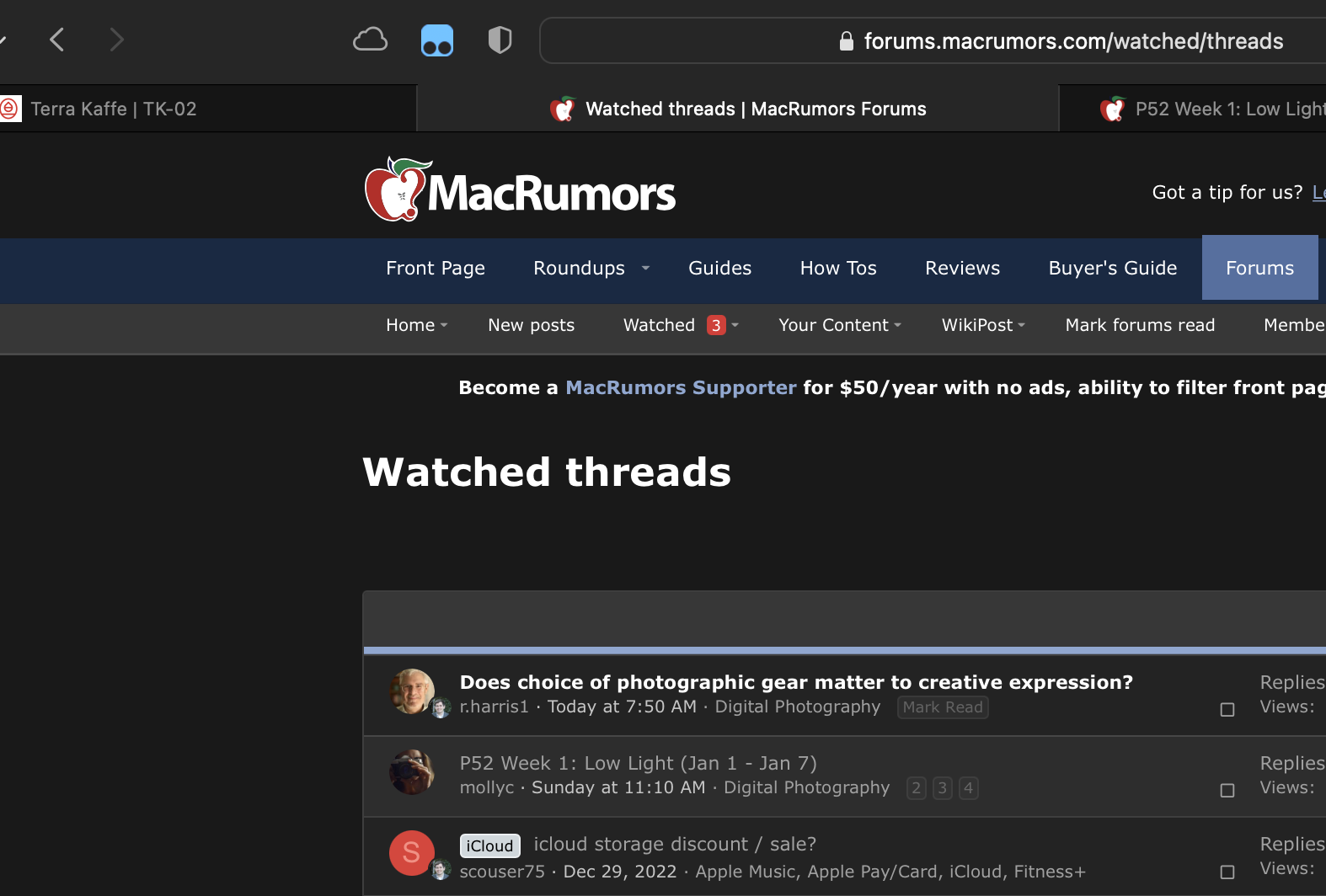Click the browser forward arrow

pos(117,40)
